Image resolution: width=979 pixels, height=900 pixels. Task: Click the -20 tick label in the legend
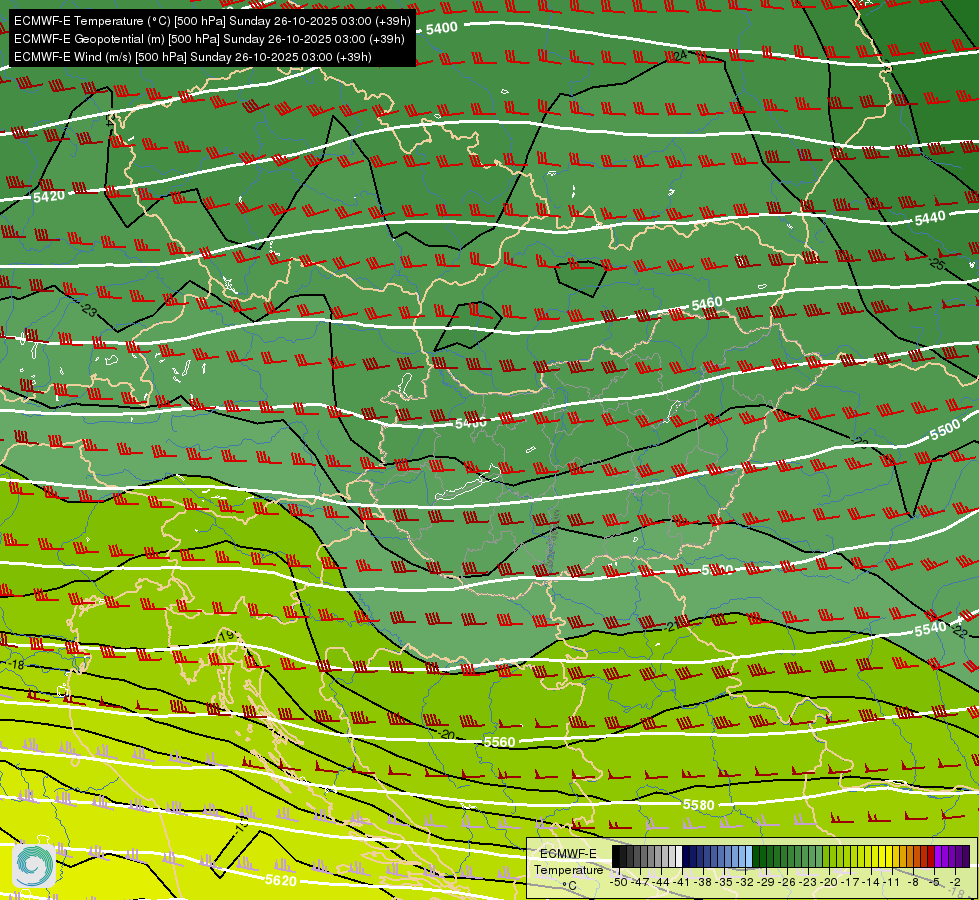(829, 883)
